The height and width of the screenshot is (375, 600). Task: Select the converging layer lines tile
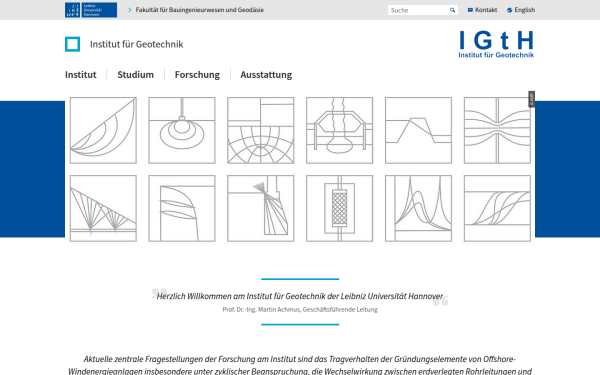(497, 130)
